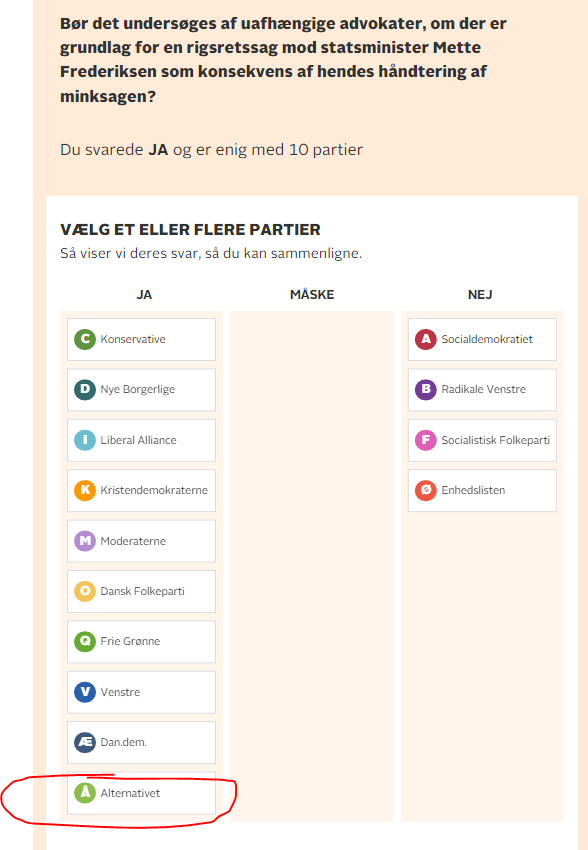Click the light blue Liberal Alliance icon
The height and width of the screenshot is (850, 588).
click(85, 440)
